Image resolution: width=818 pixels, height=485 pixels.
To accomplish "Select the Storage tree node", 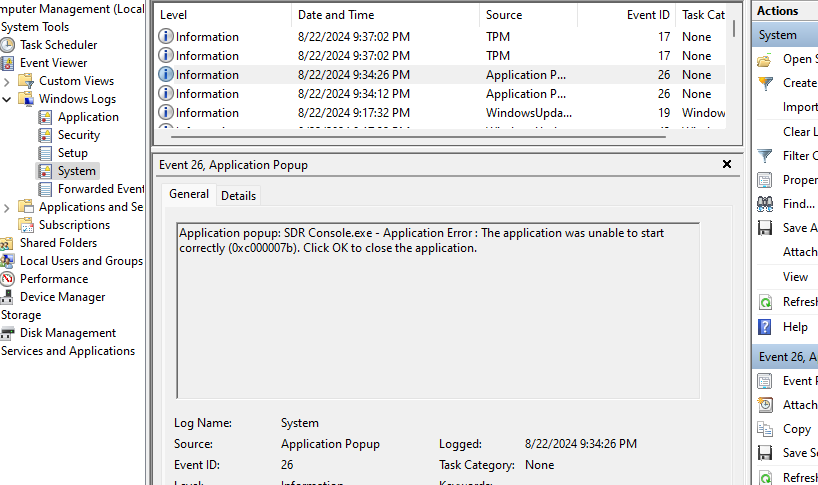I will point(21,315).
